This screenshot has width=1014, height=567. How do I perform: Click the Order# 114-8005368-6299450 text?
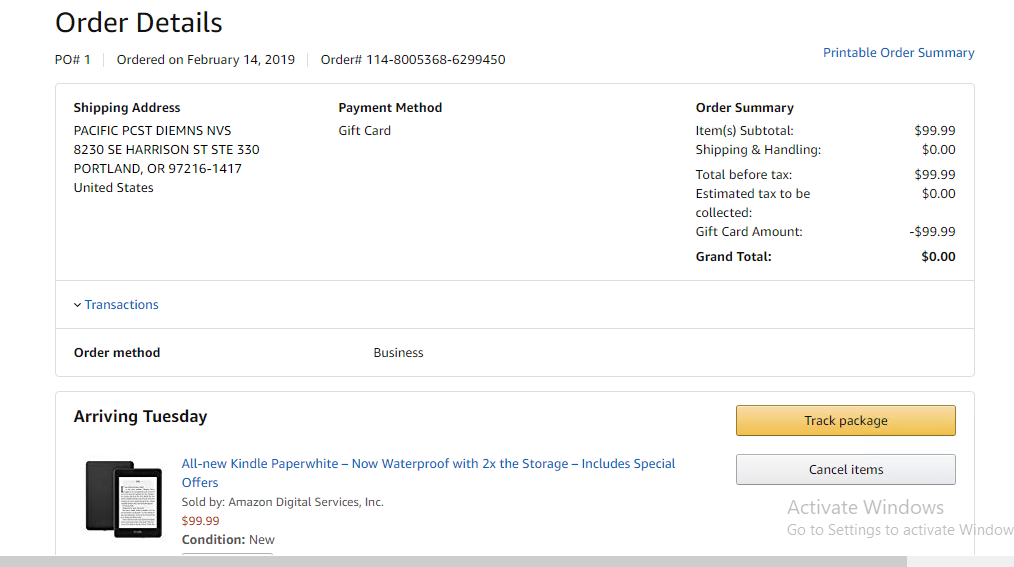tap(413, 60)
